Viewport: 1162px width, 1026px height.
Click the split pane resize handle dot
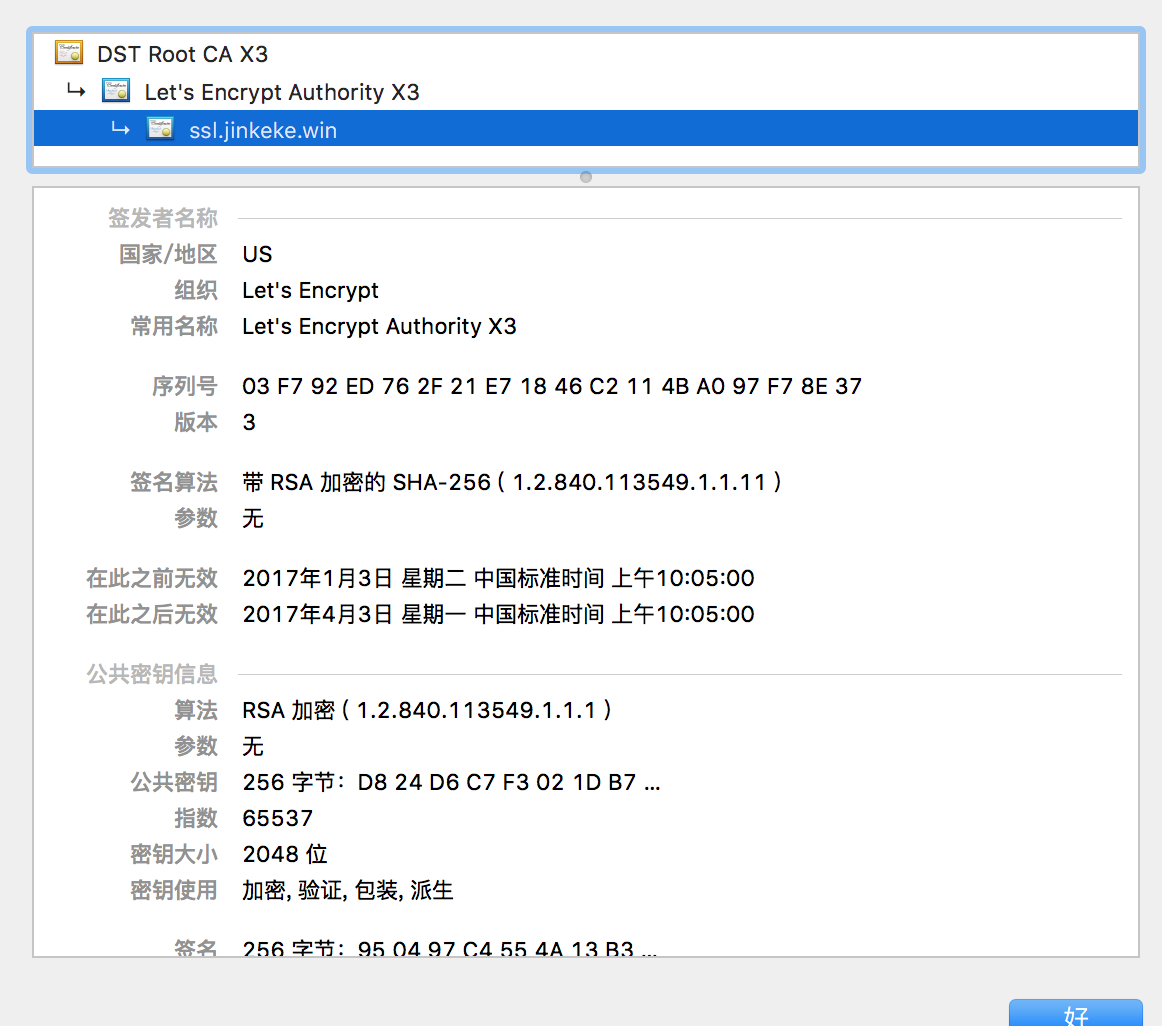pyautogui.click(x=585, y=177)
